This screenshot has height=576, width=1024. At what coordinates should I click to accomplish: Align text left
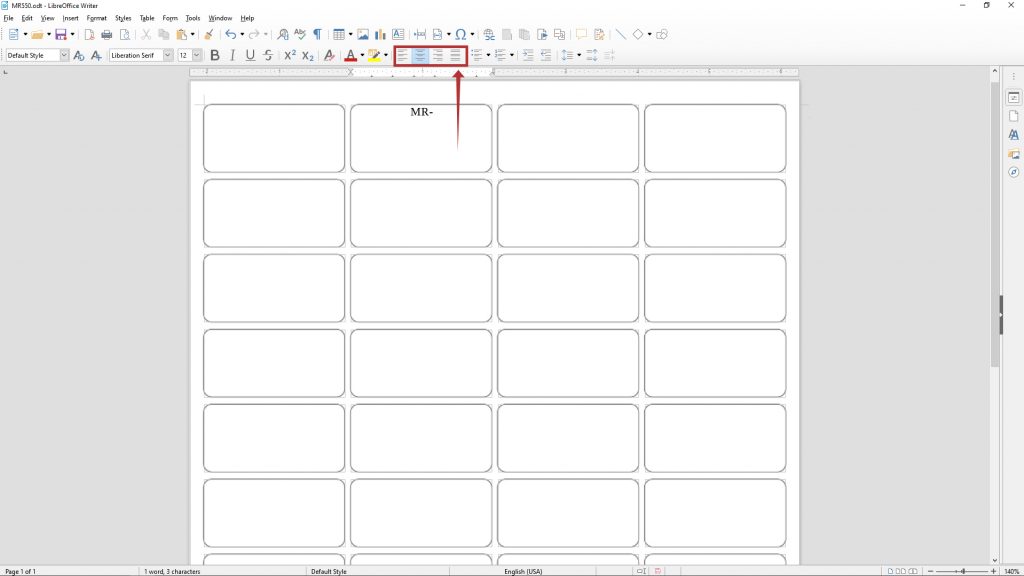tap(403, 56)
